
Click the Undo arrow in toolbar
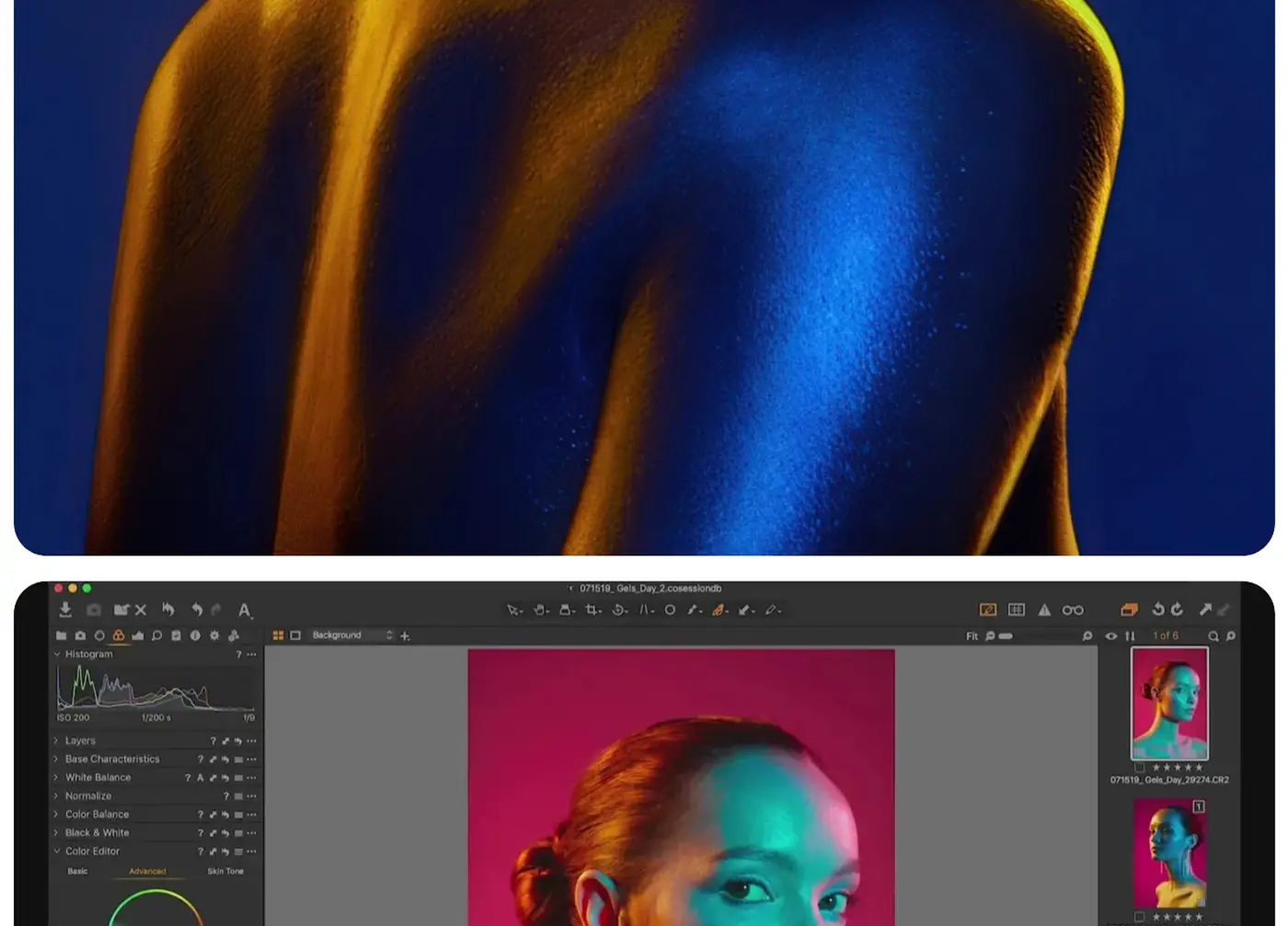[197, 610]
